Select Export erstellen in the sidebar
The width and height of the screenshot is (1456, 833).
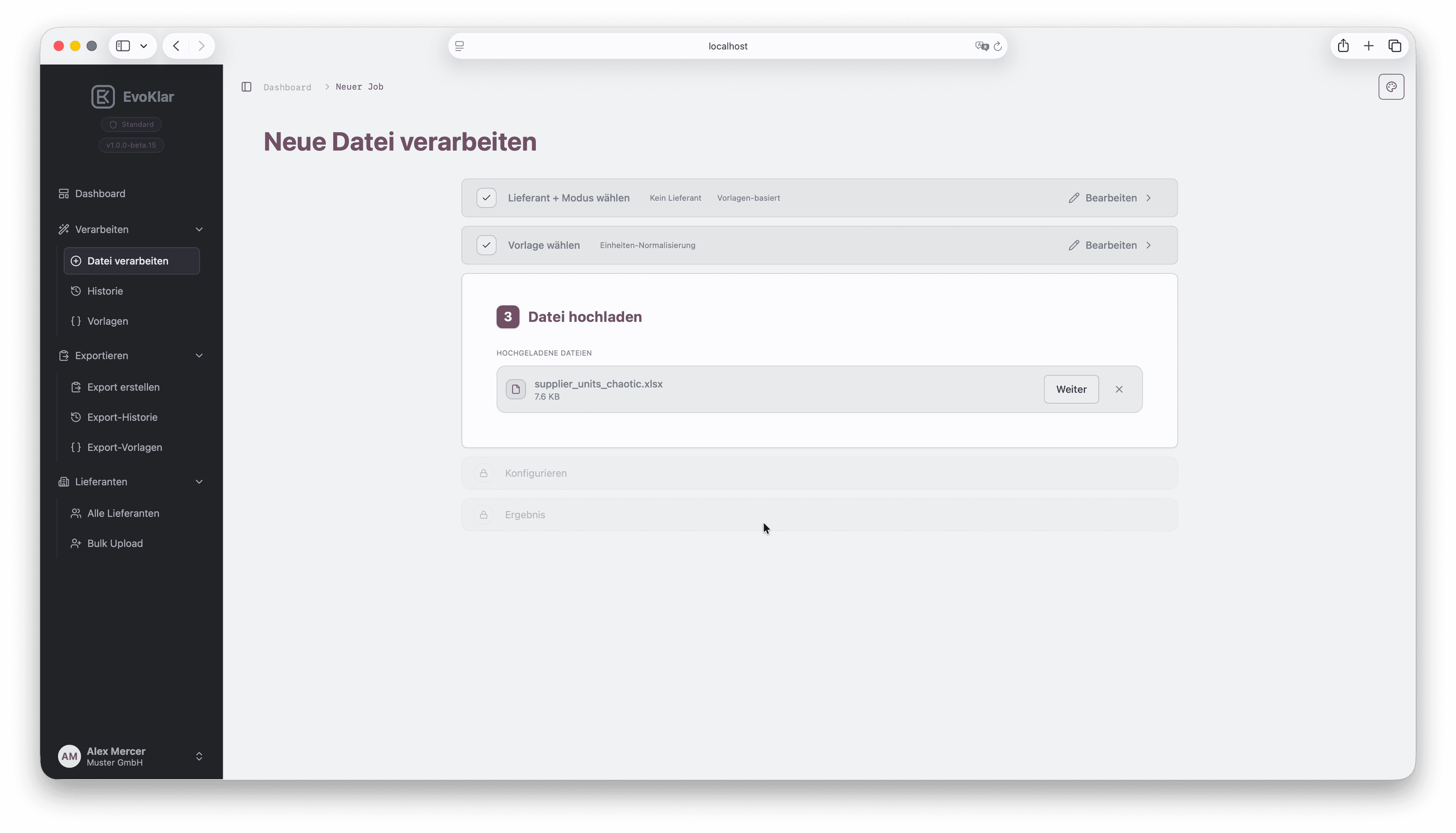click(123, 387)
